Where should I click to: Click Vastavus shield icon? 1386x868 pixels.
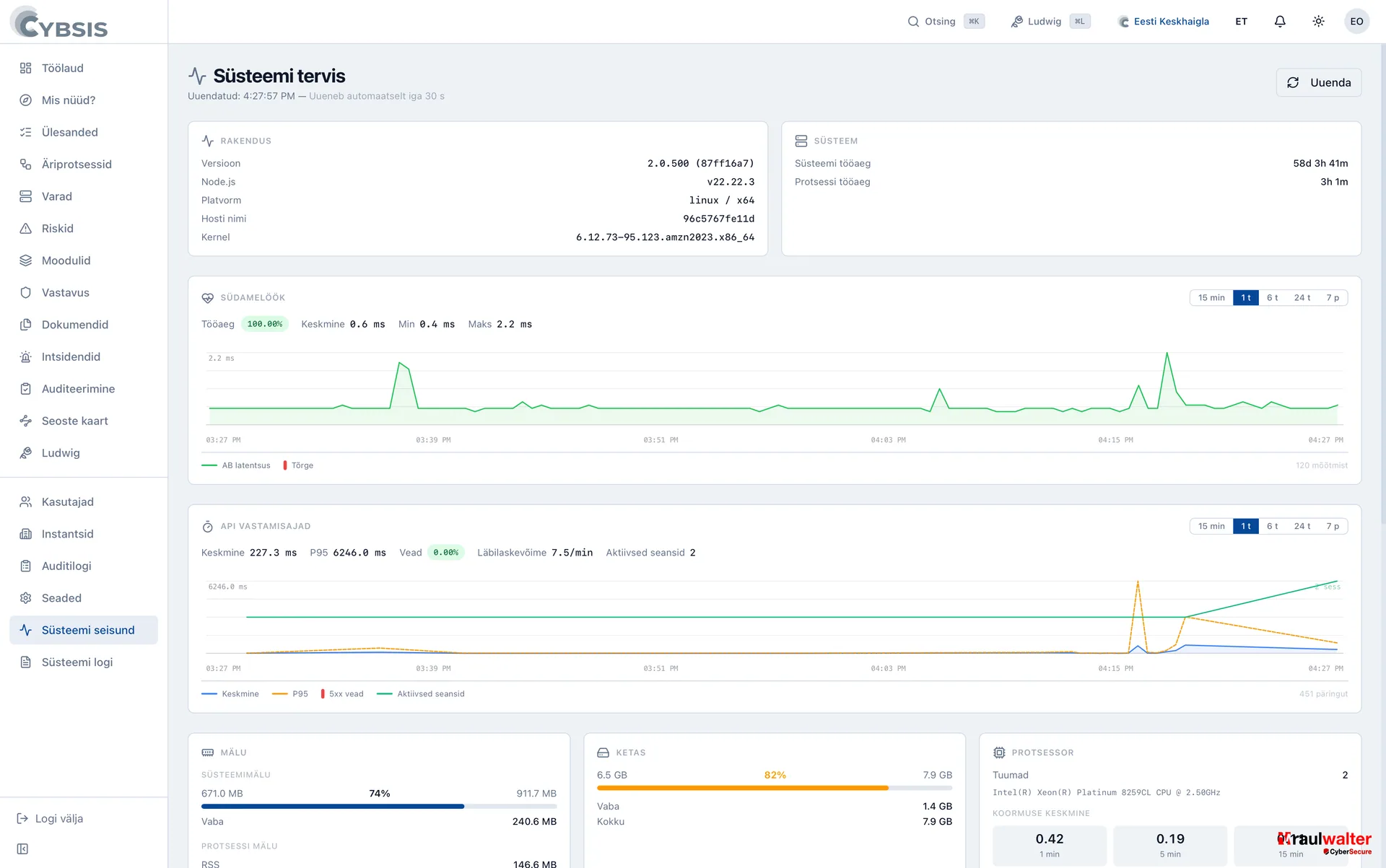[26, 292]
